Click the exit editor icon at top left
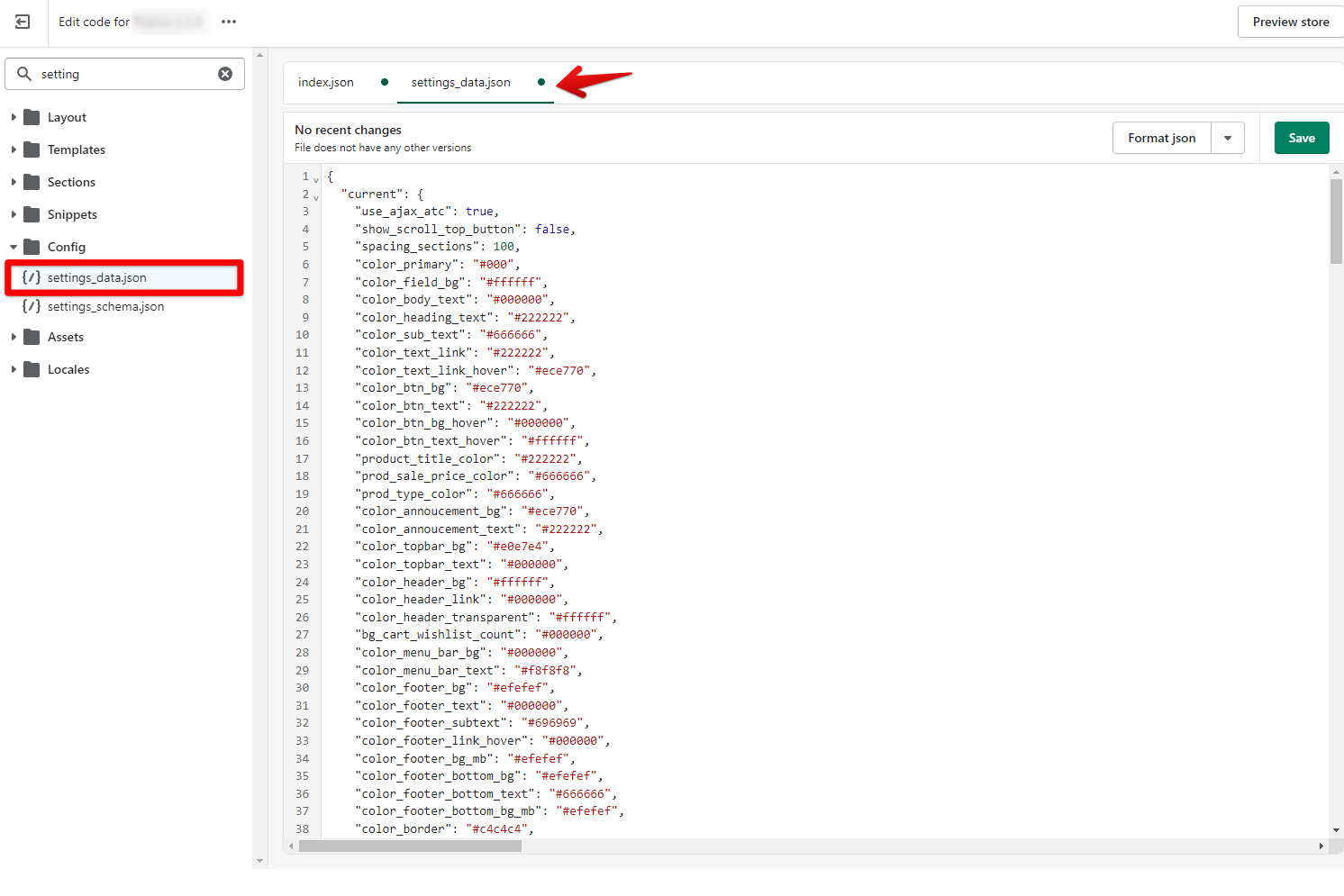Screen dimensions: 1344x896 (23, 22)
